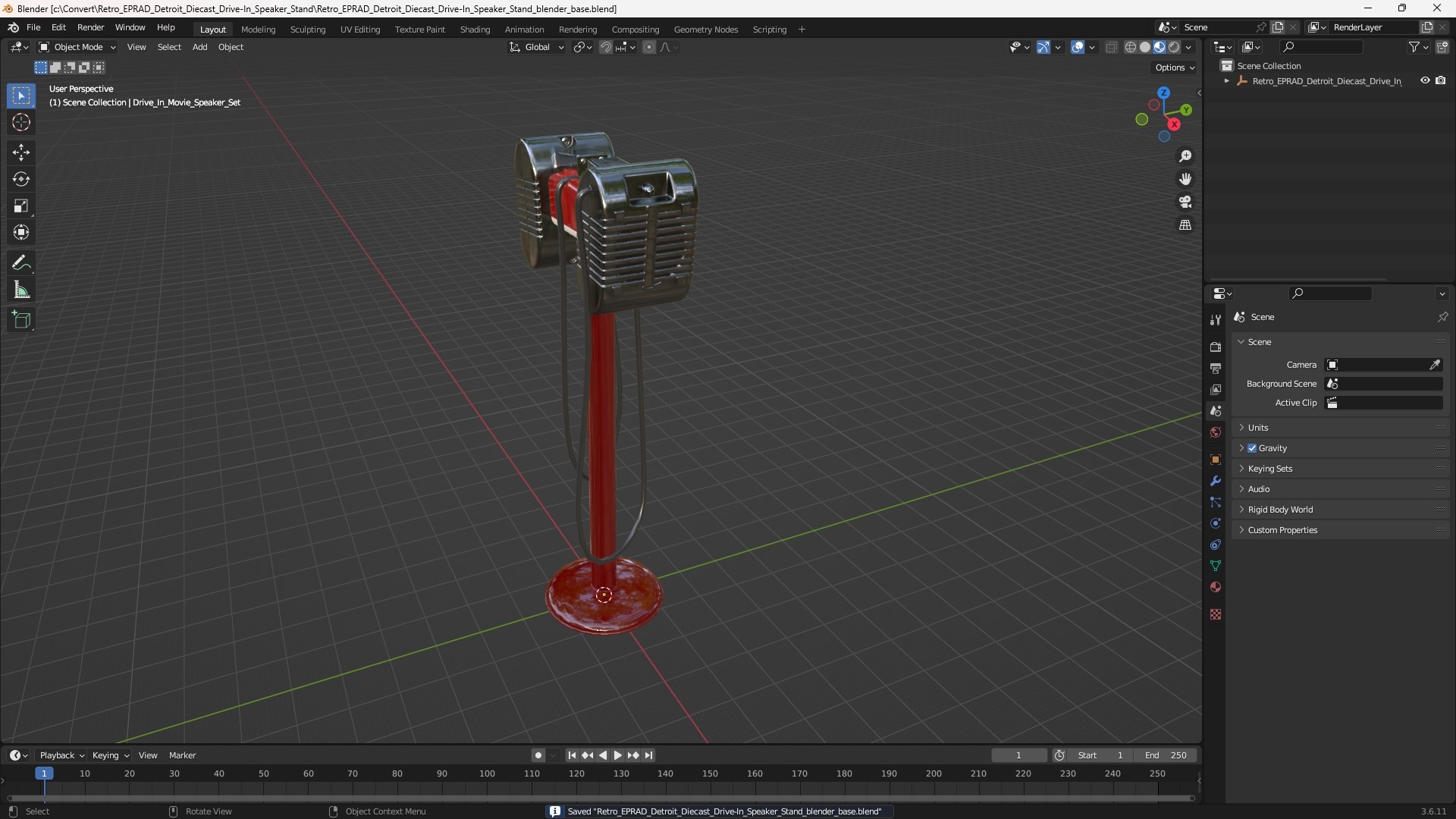The image size is (1456, 819).
Task: Open the Material properties tab
Action: click(1216, 587)
